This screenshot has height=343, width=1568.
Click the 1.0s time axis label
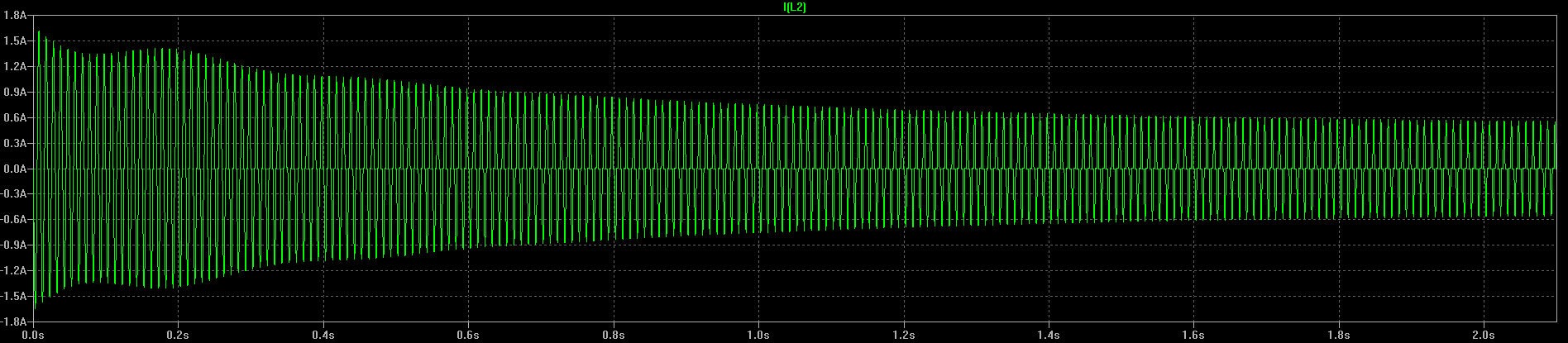[758, 336]
